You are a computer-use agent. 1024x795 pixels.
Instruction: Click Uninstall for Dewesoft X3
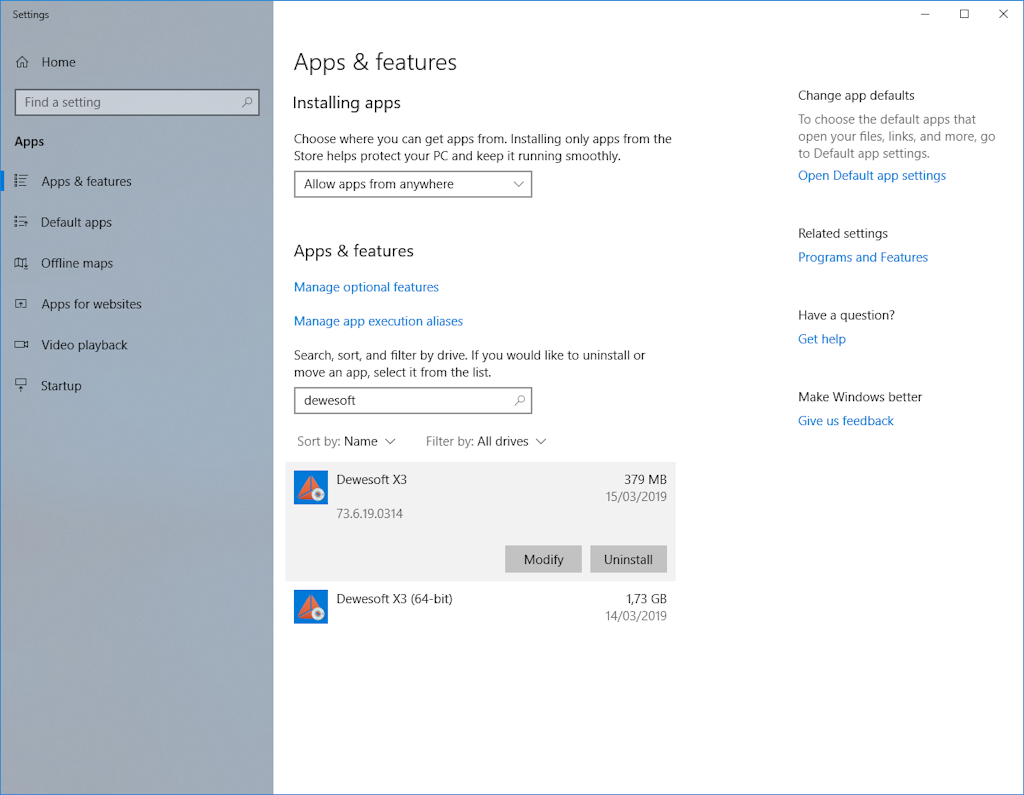click(628, 559)
